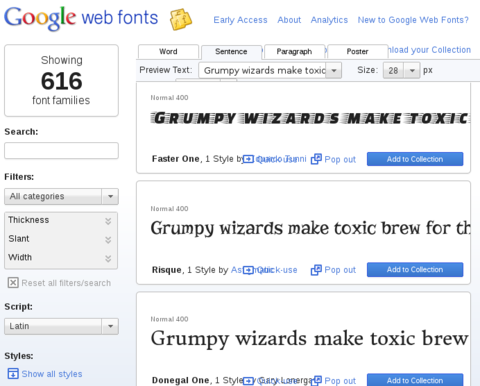Click the Risque preview sentence
480x386 pixels.
310,228
